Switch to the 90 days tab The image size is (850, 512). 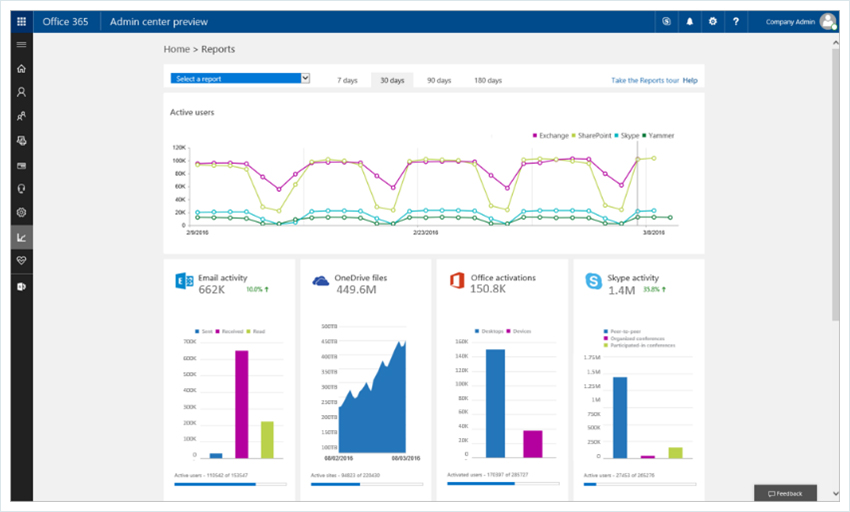(439, 80)
